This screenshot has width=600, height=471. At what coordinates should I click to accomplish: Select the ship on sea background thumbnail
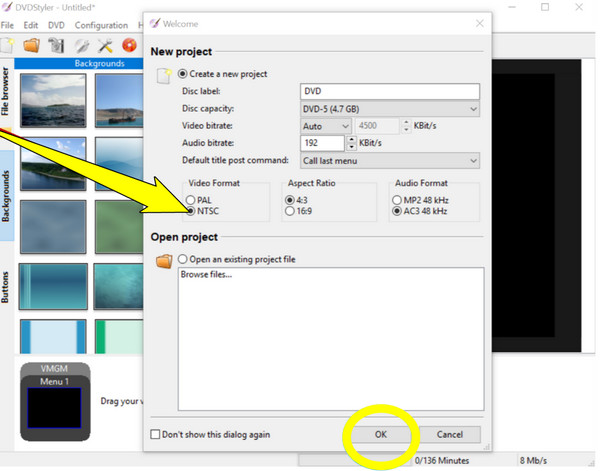tap(119, 100)
